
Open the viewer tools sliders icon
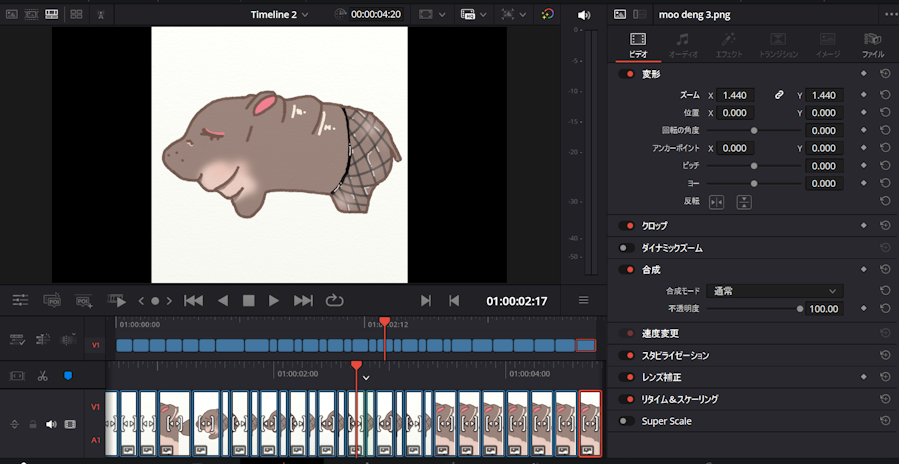(x=20, y=300)
